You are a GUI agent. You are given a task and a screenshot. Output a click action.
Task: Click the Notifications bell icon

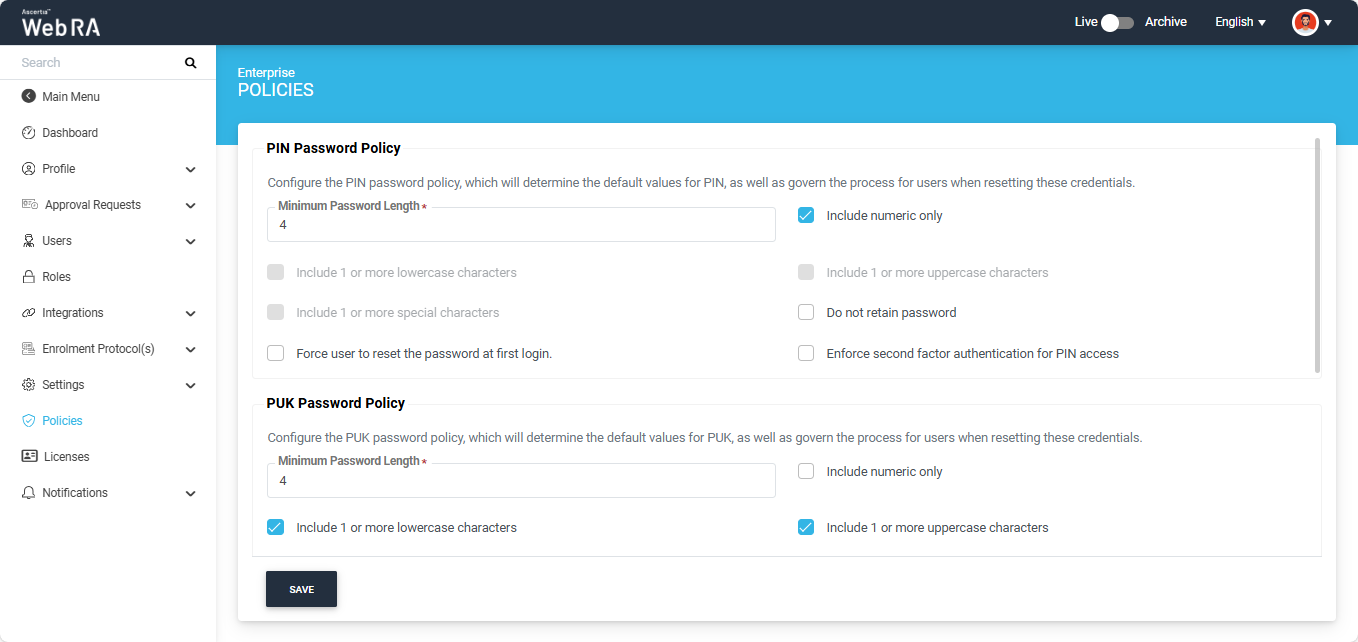[28, 493]
